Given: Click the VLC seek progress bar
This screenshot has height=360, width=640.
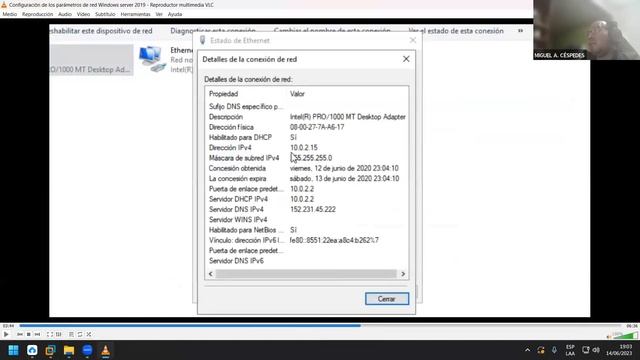Looking at the screenshot, I should [x=320, y=326].
